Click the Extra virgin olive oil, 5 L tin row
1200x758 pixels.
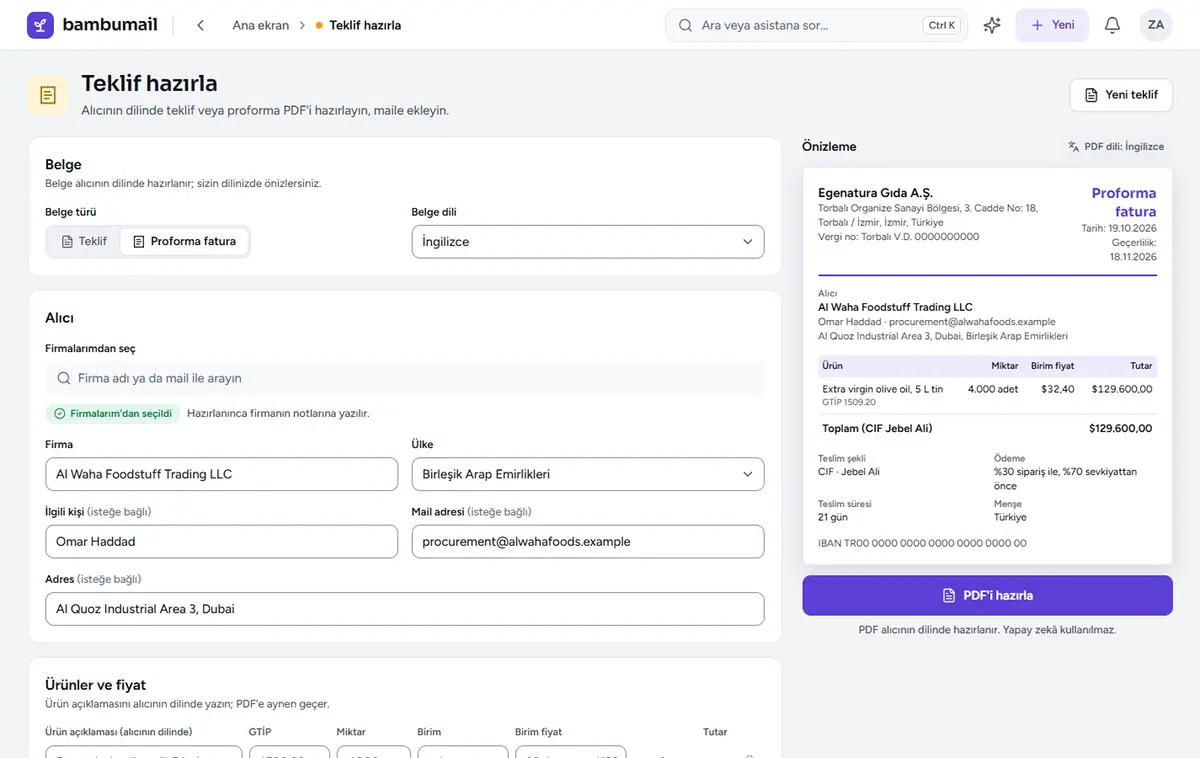pos(987,395)
